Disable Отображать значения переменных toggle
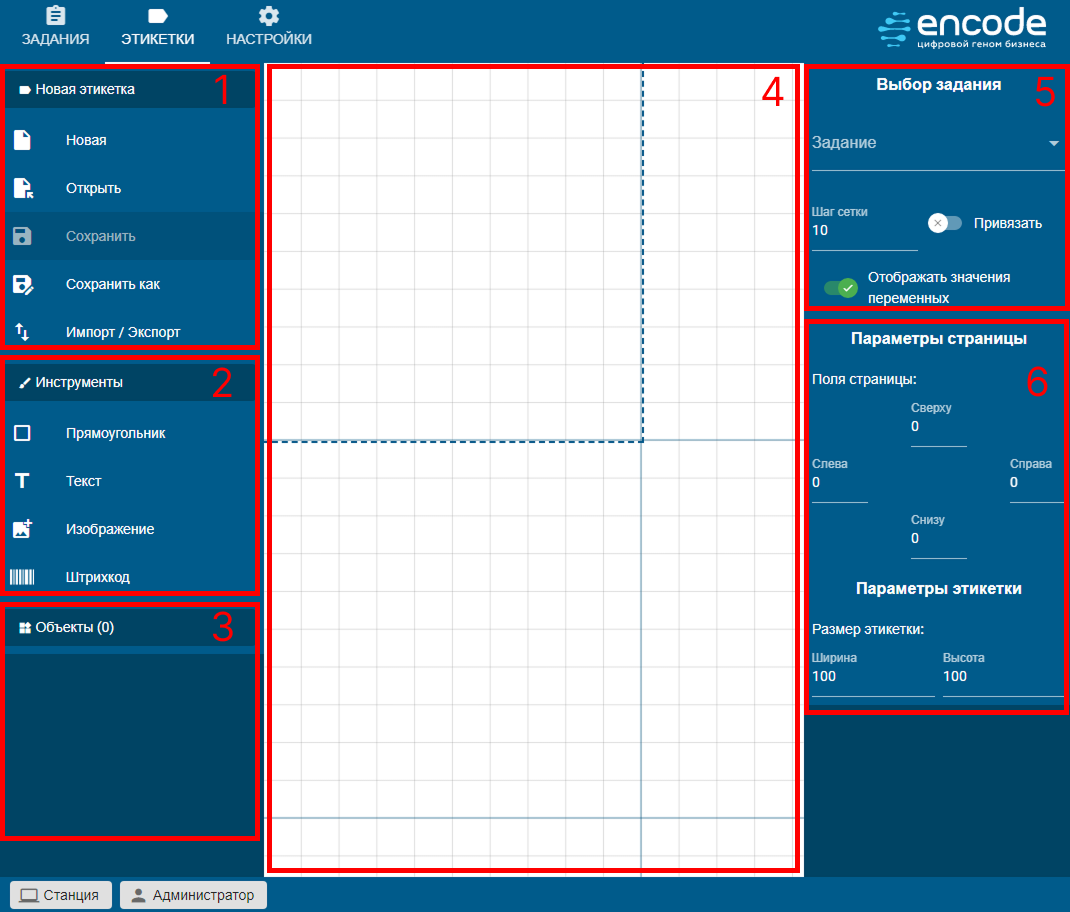The width and height of the screenshot is (1070, 912). pyautogui.click(x=840, y=288)
